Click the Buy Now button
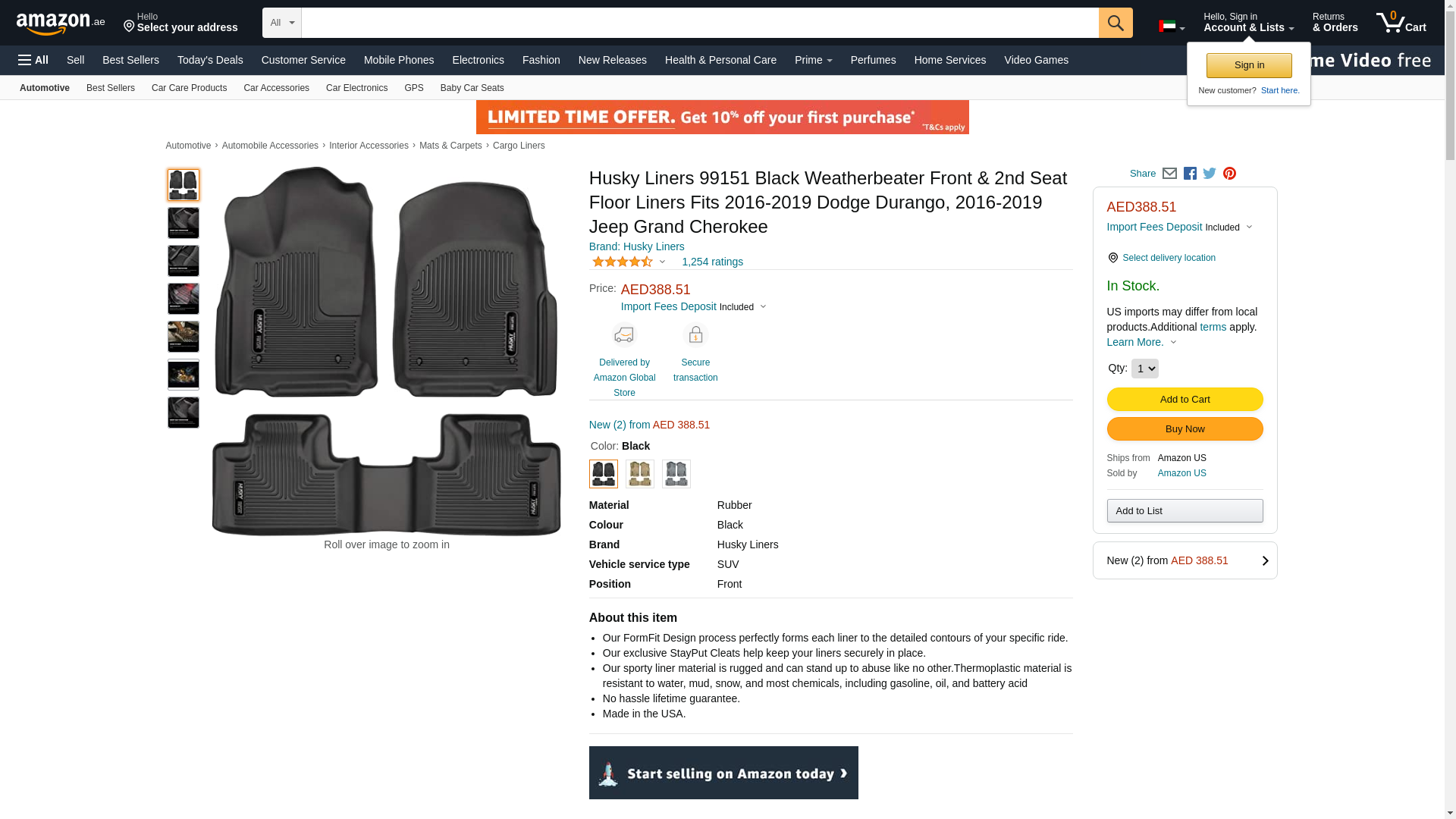The height and width of the screenshot is (819, 1456). (1185, 429)
